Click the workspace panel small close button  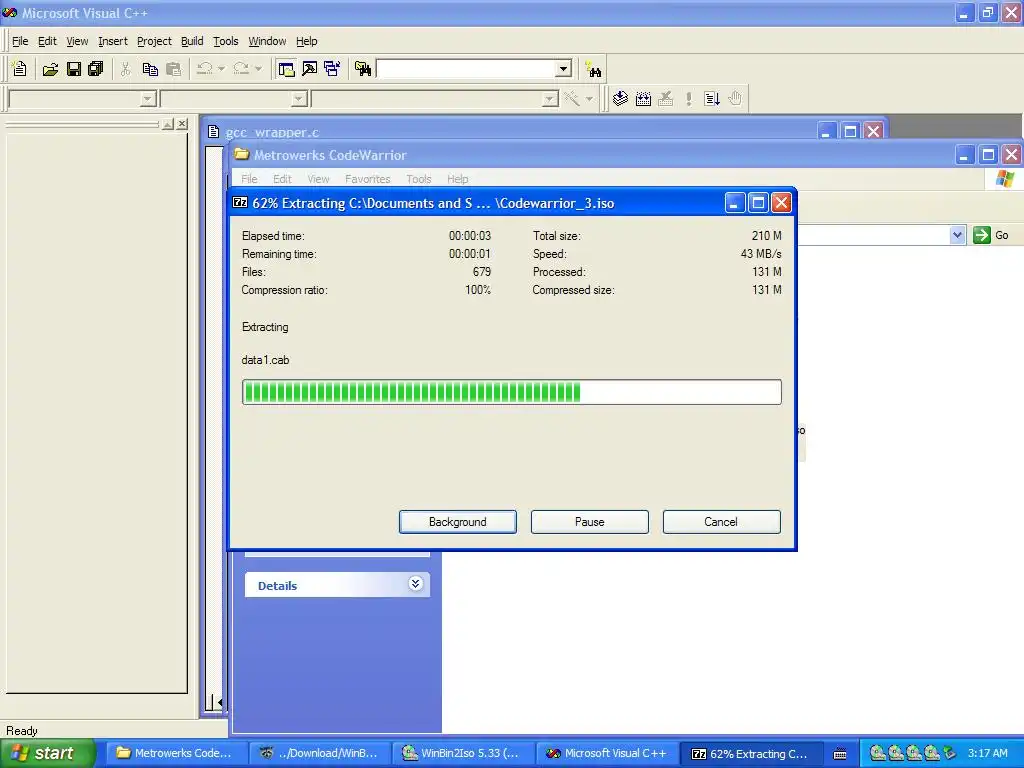pyautogui.click(x=182, y=124)
